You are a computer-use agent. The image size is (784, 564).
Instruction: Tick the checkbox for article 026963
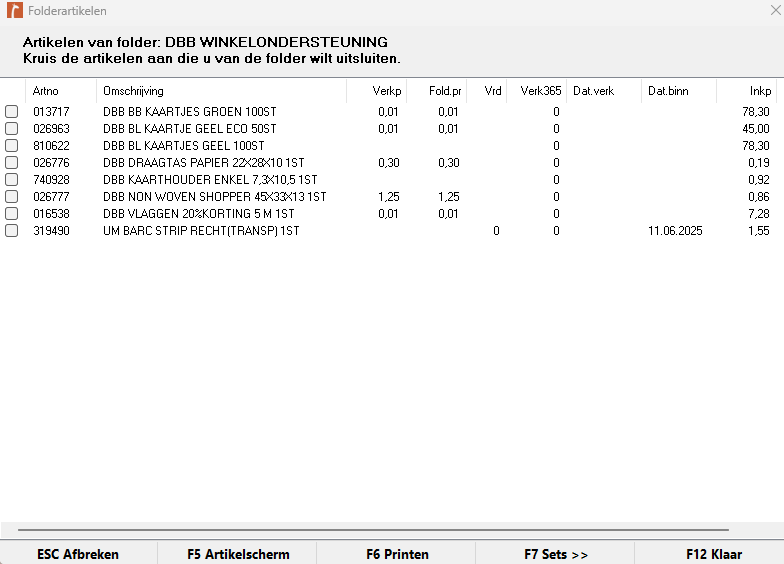point(12,128)
